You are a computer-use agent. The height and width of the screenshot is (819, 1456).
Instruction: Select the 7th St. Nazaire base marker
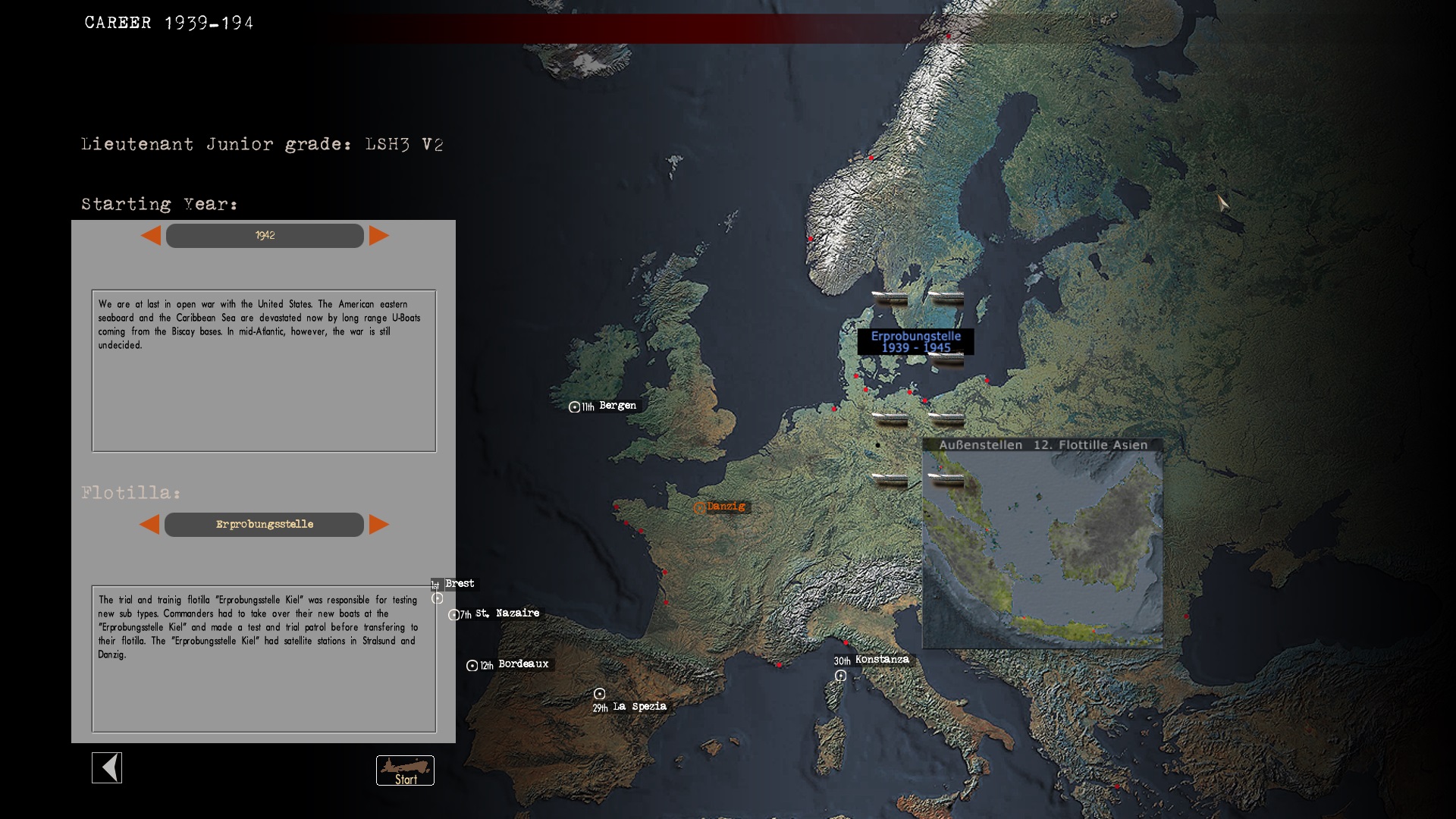[453, 615]
